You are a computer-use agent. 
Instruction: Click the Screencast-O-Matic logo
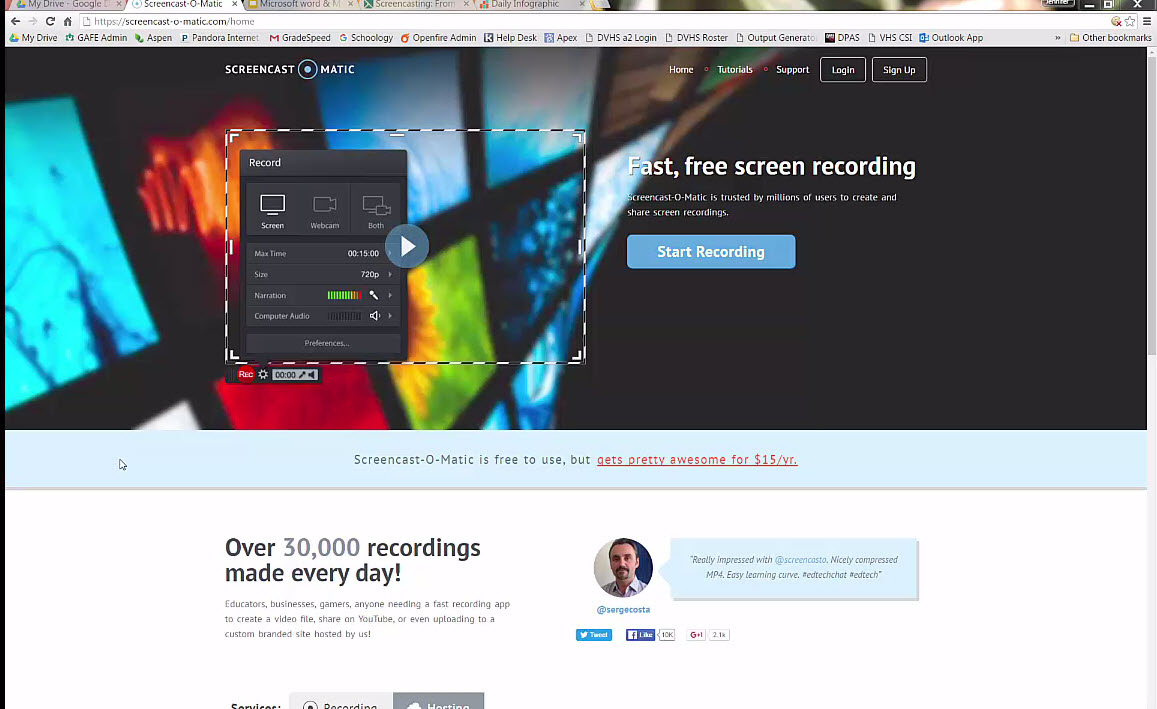(x=290, y=69)
